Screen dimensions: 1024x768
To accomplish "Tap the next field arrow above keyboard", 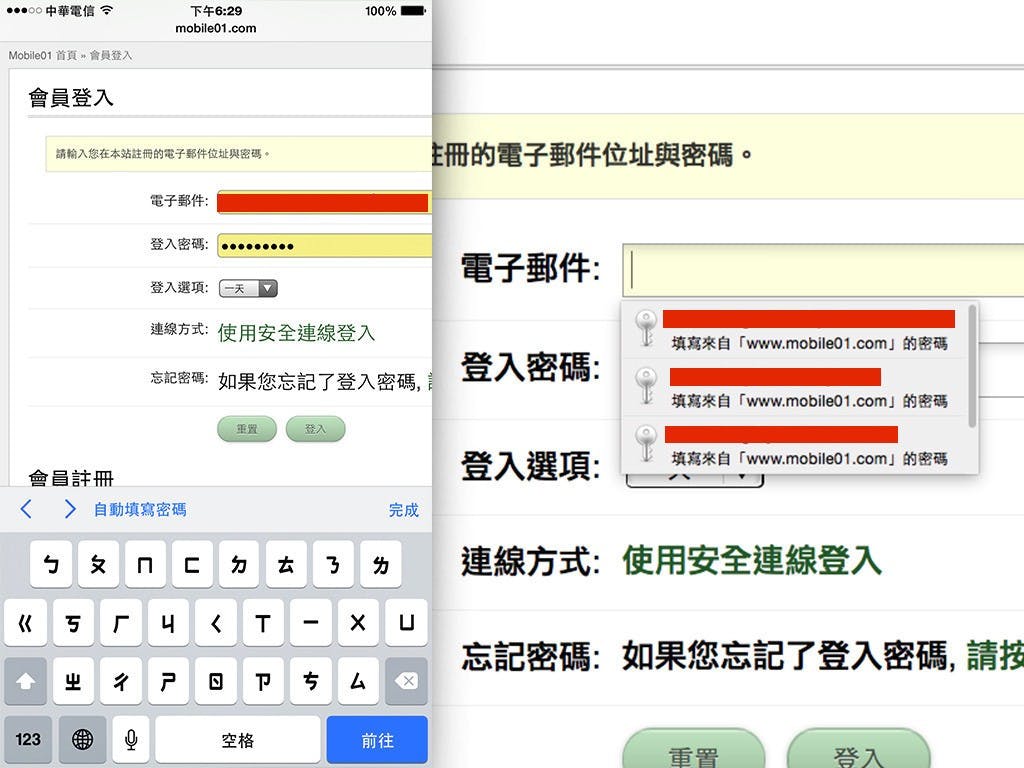I will (70, 509).
